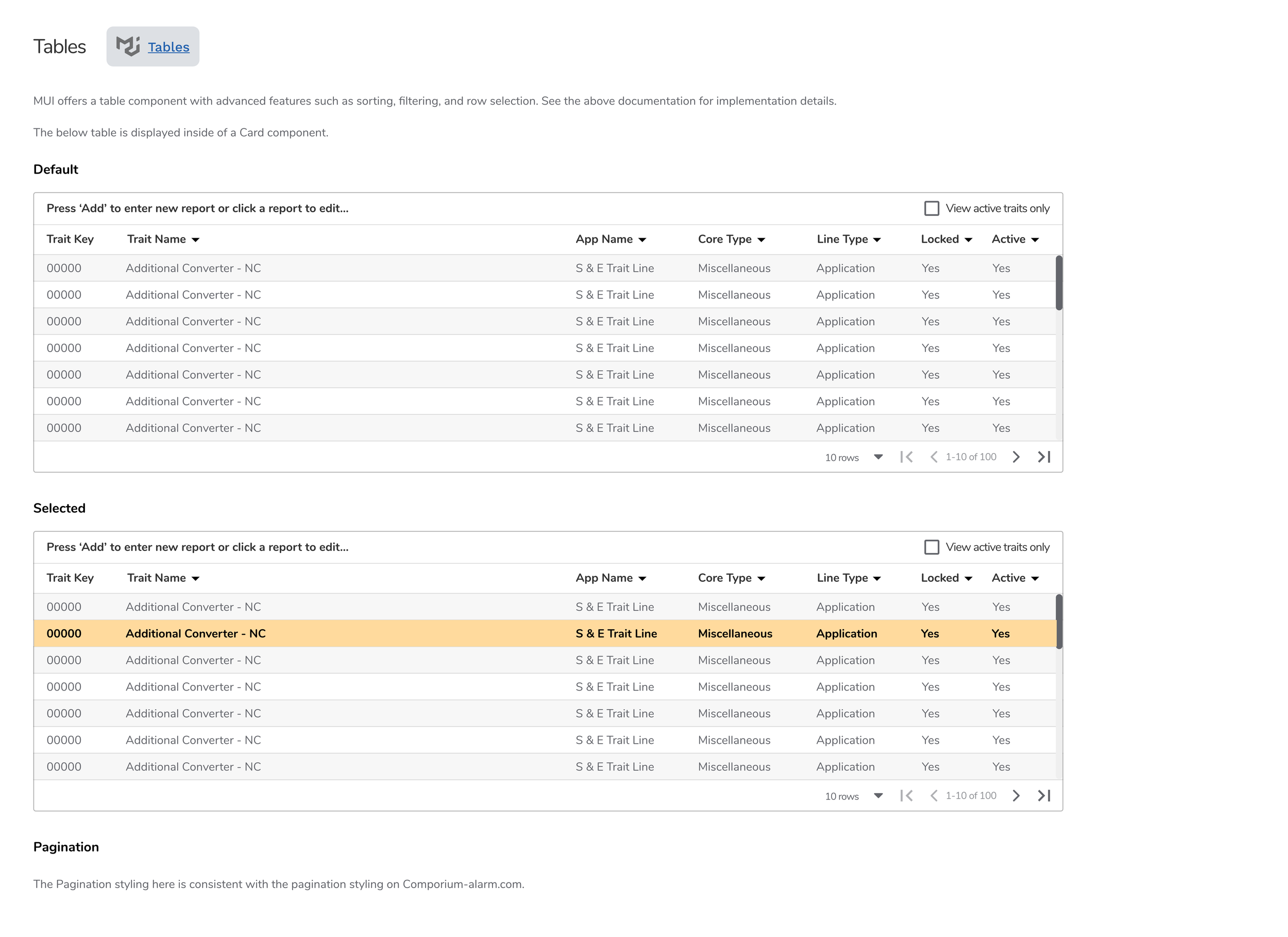Go to first page in Default table

pyautogui.click(x=906, y=457)
